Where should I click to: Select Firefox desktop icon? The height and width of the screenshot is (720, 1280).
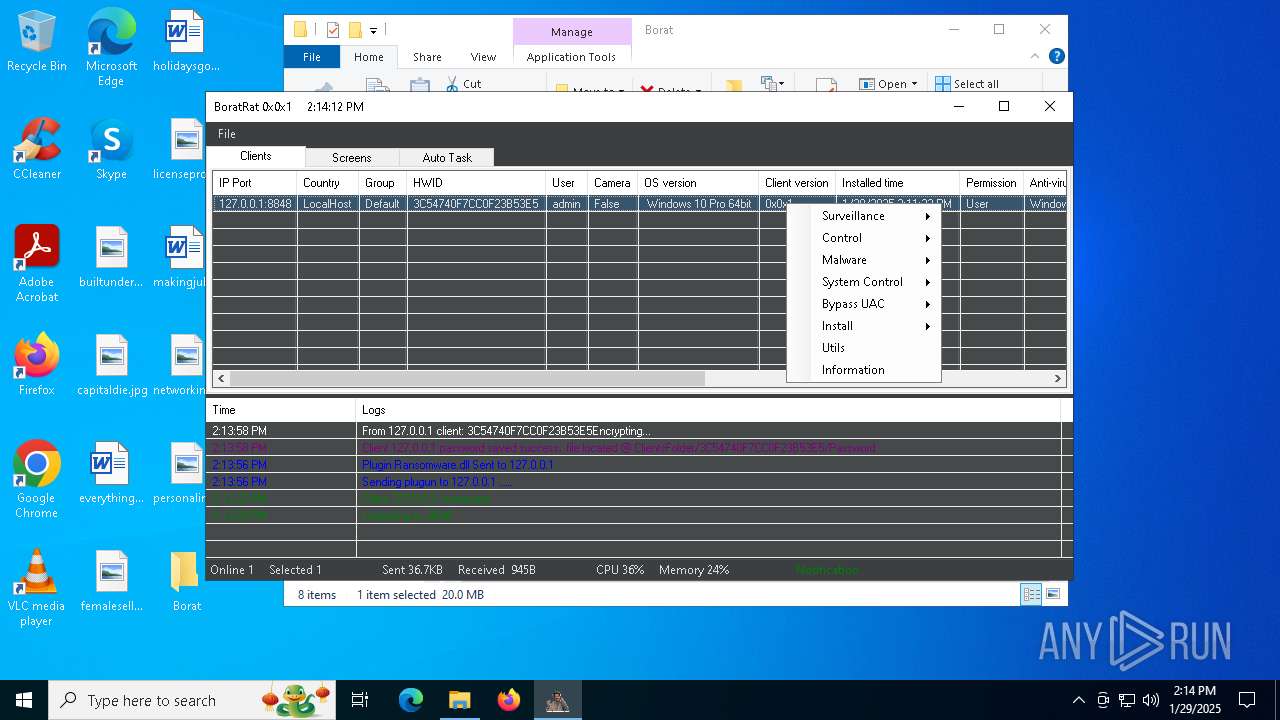[37, 365]
